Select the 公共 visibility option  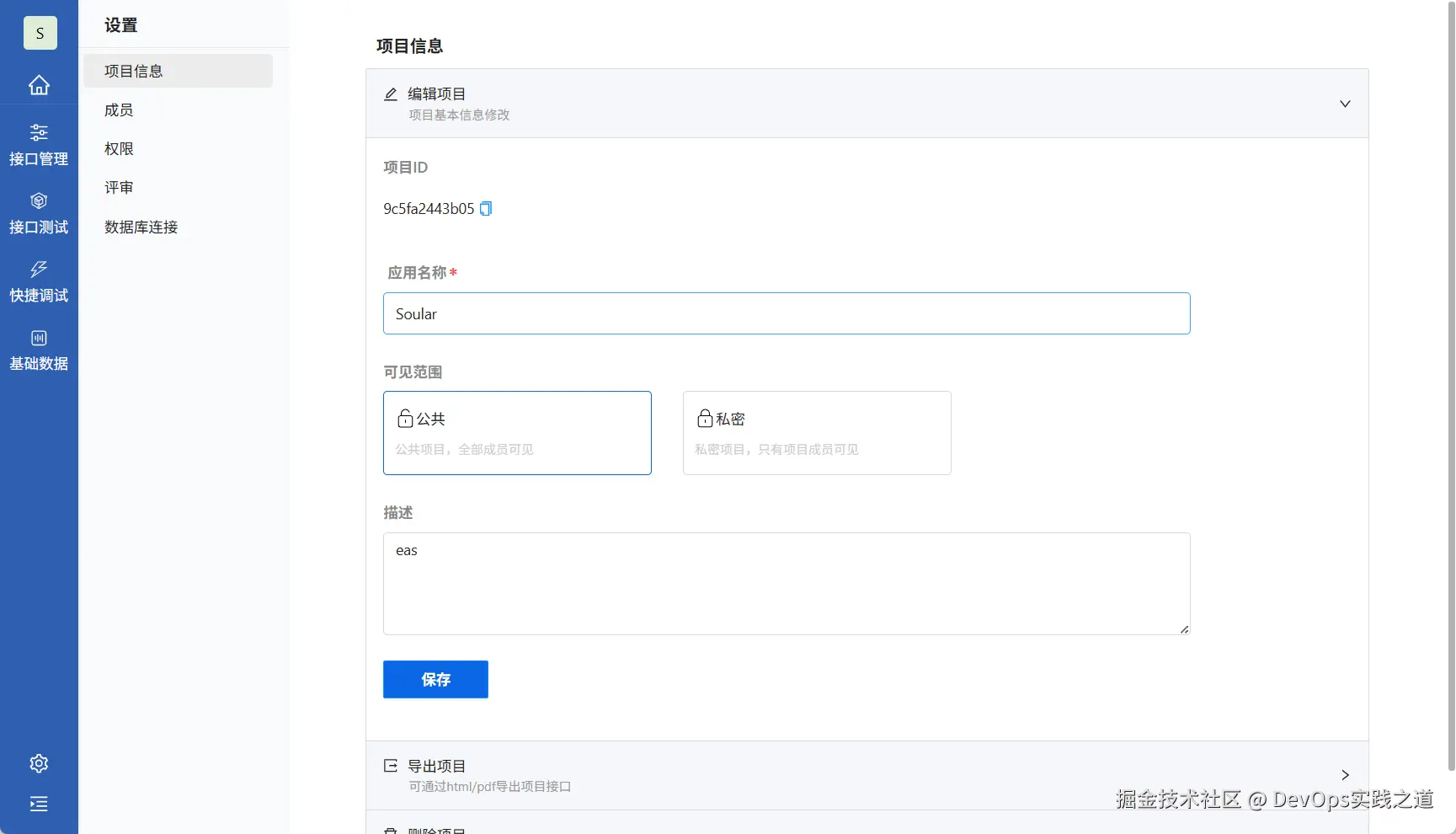coord(517,433)
